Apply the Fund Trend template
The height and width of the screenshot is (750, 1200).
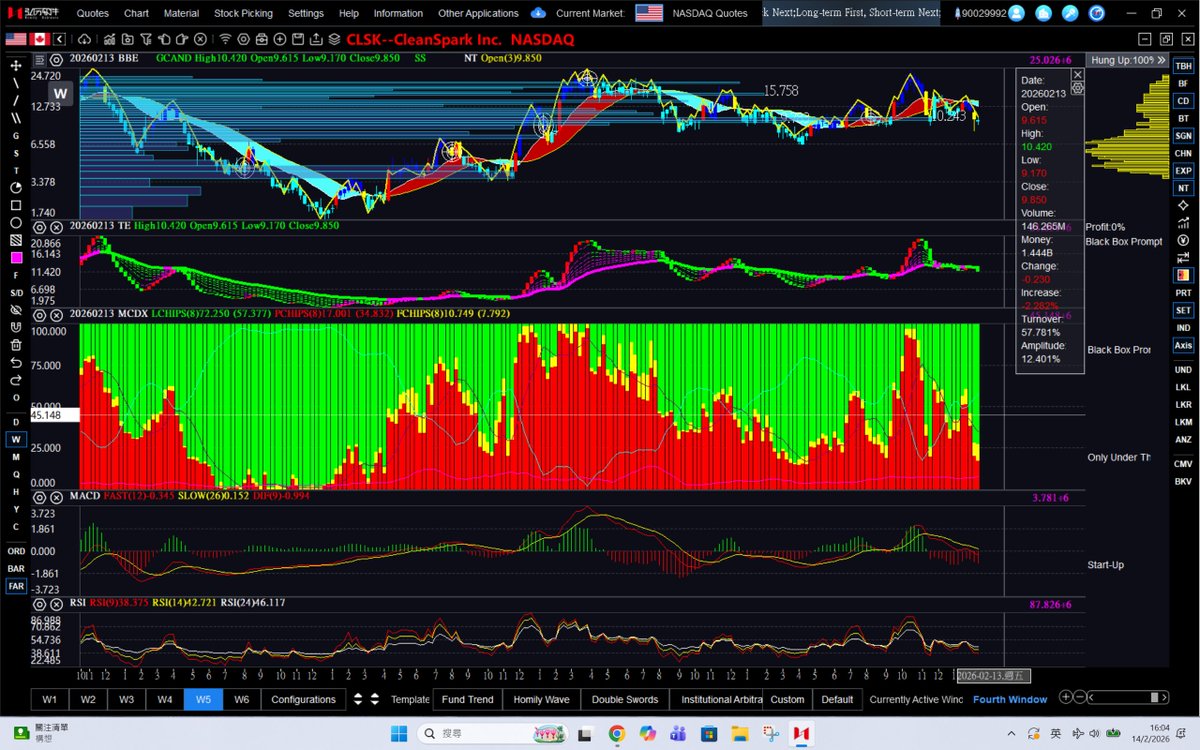467,699
